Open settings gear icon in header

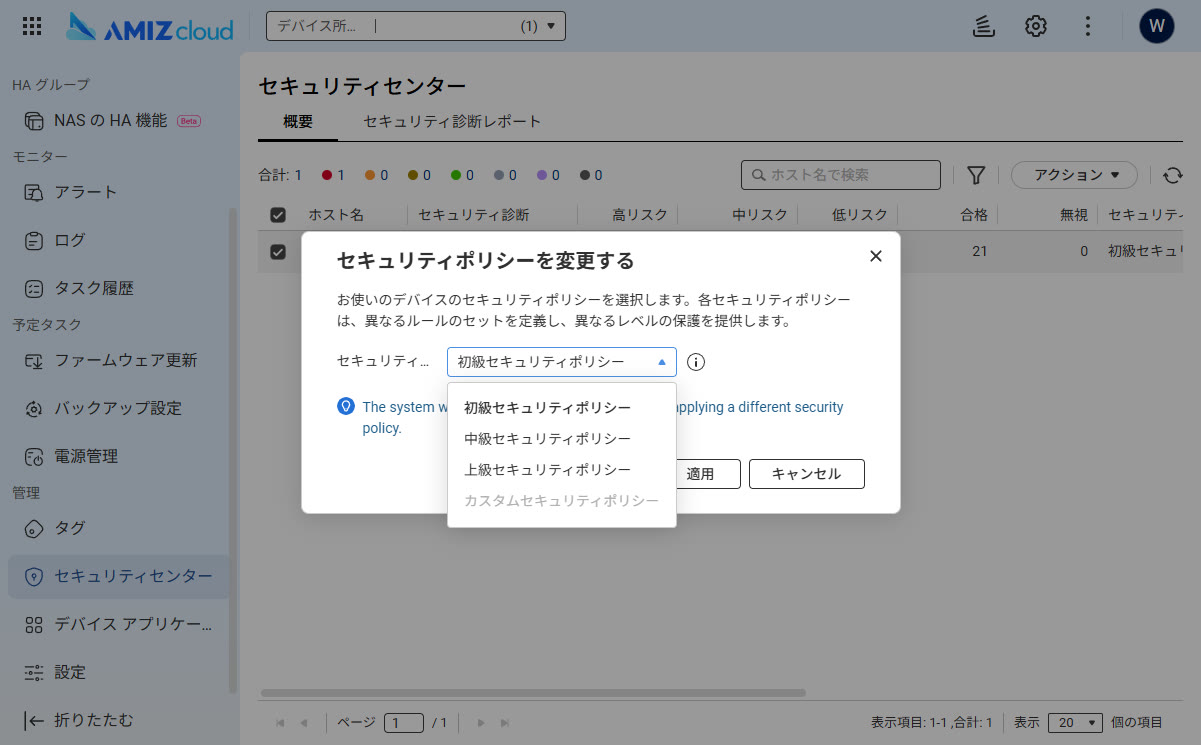pyautogui.click(x=1036, y=26)
